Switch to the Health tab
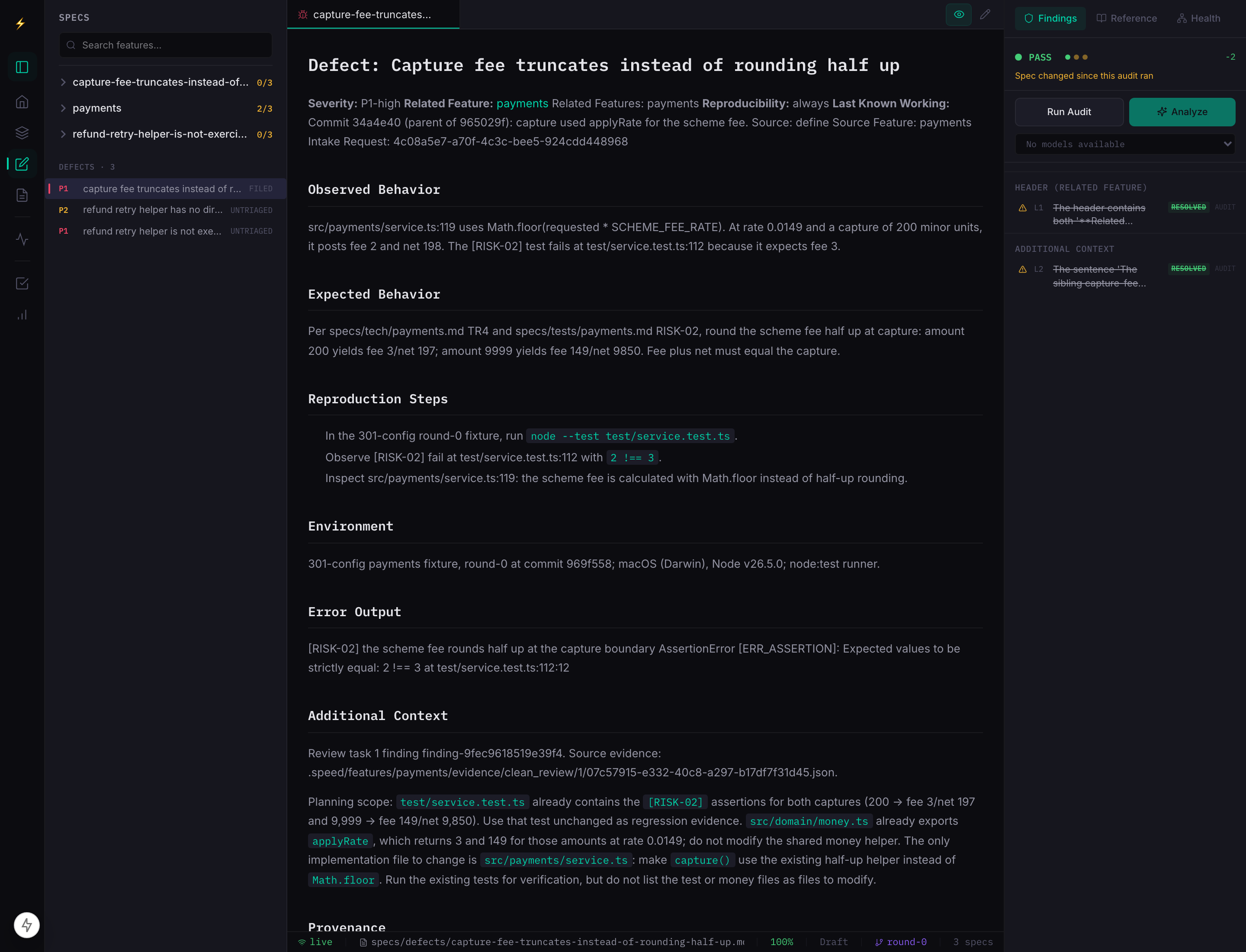The width and height of the screenshot is (1246, 952). pyautogui.click(x=1198, y=18)
